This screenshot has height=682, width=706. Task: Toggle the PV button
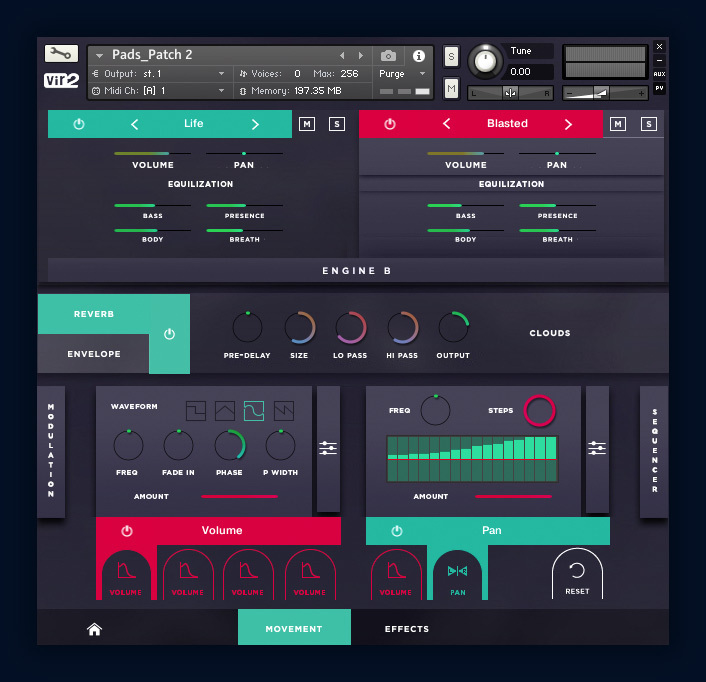659,88
